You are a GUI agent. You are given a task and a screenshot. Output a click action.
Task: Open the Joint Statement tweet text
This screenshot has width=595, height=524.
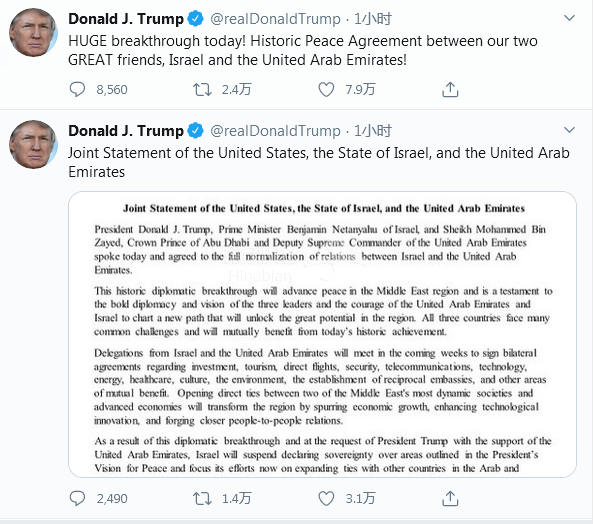319,162
